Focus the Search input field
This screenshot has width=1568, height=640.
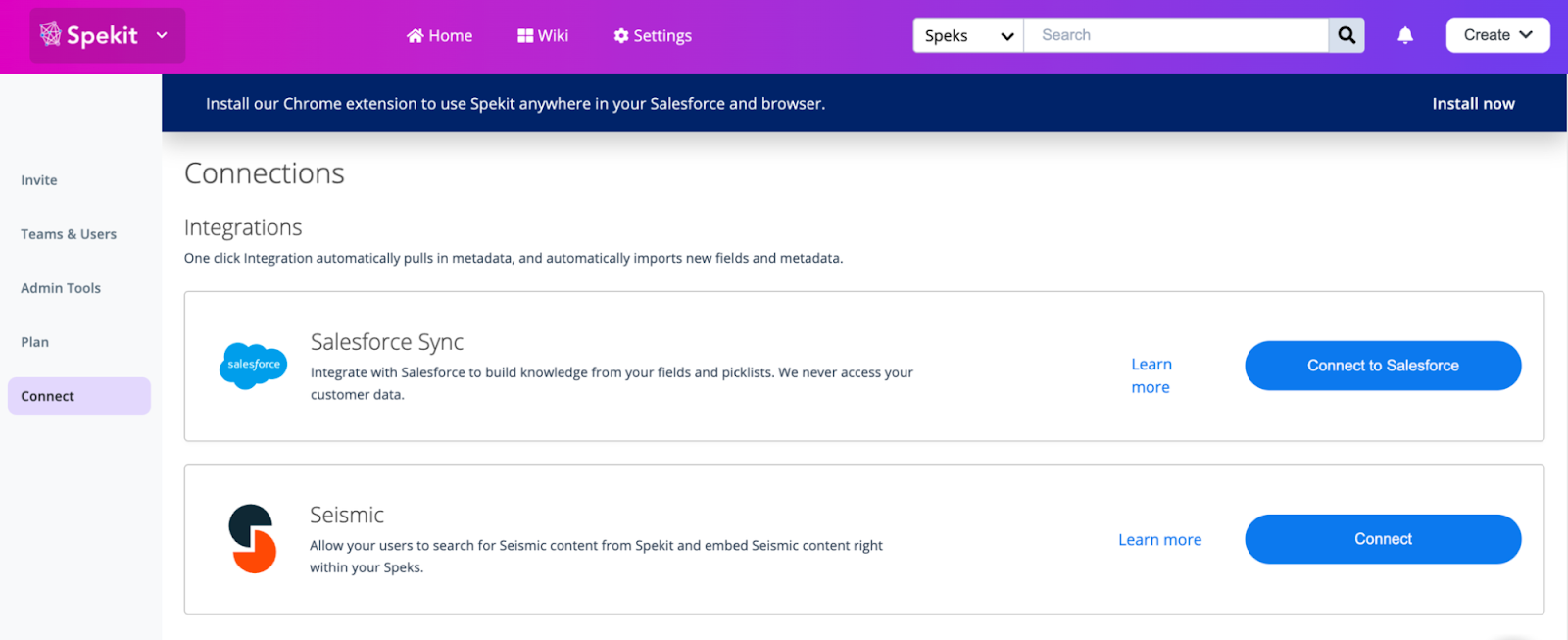[x=1176, y=35]
